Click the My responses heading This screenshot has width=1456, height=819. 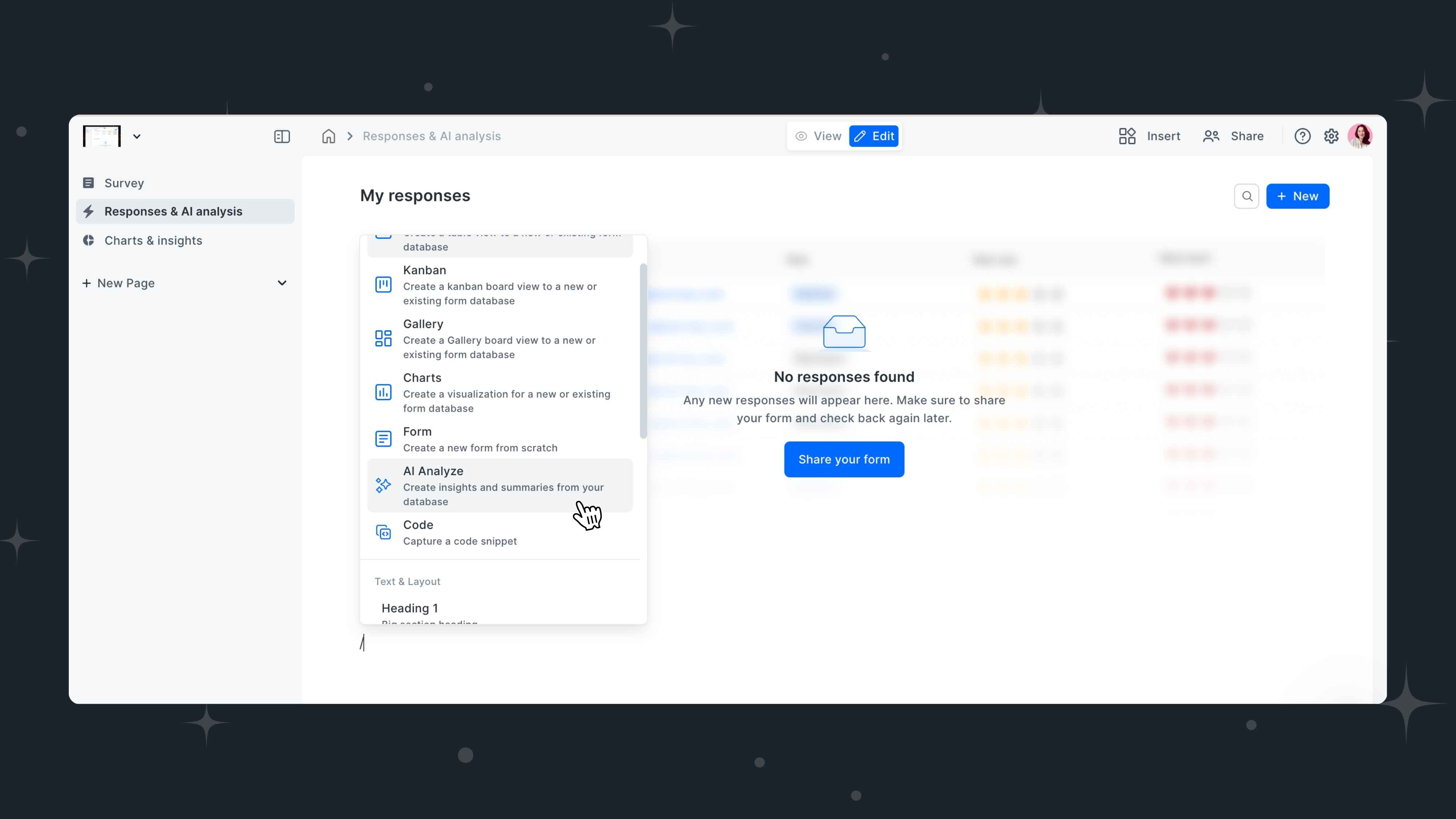(415, 195)
